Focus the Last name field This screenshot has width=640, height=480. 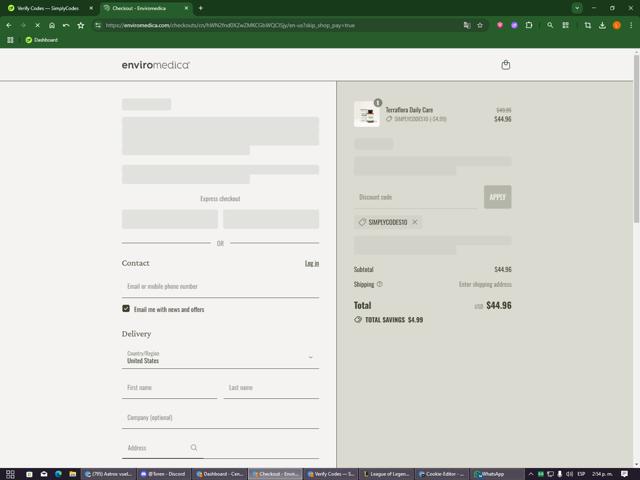(x=271, y=388)
